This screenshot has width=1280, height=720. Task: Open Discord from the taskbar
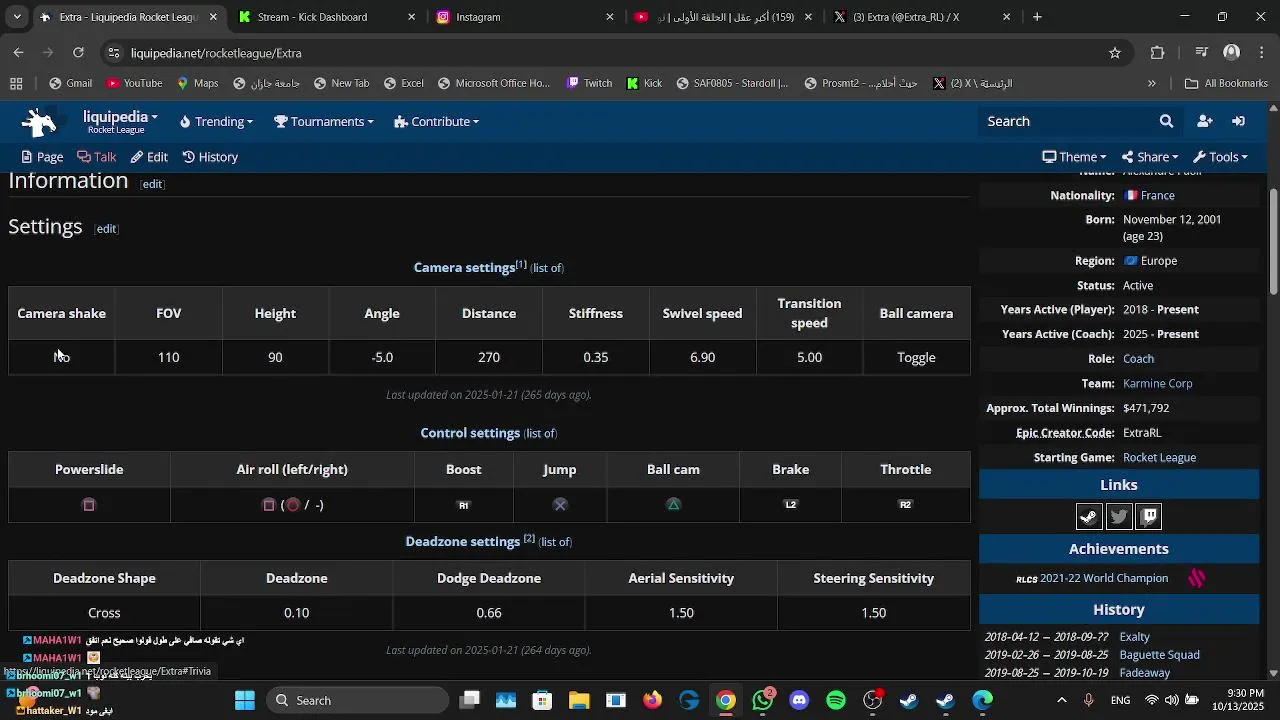point(799,700)
